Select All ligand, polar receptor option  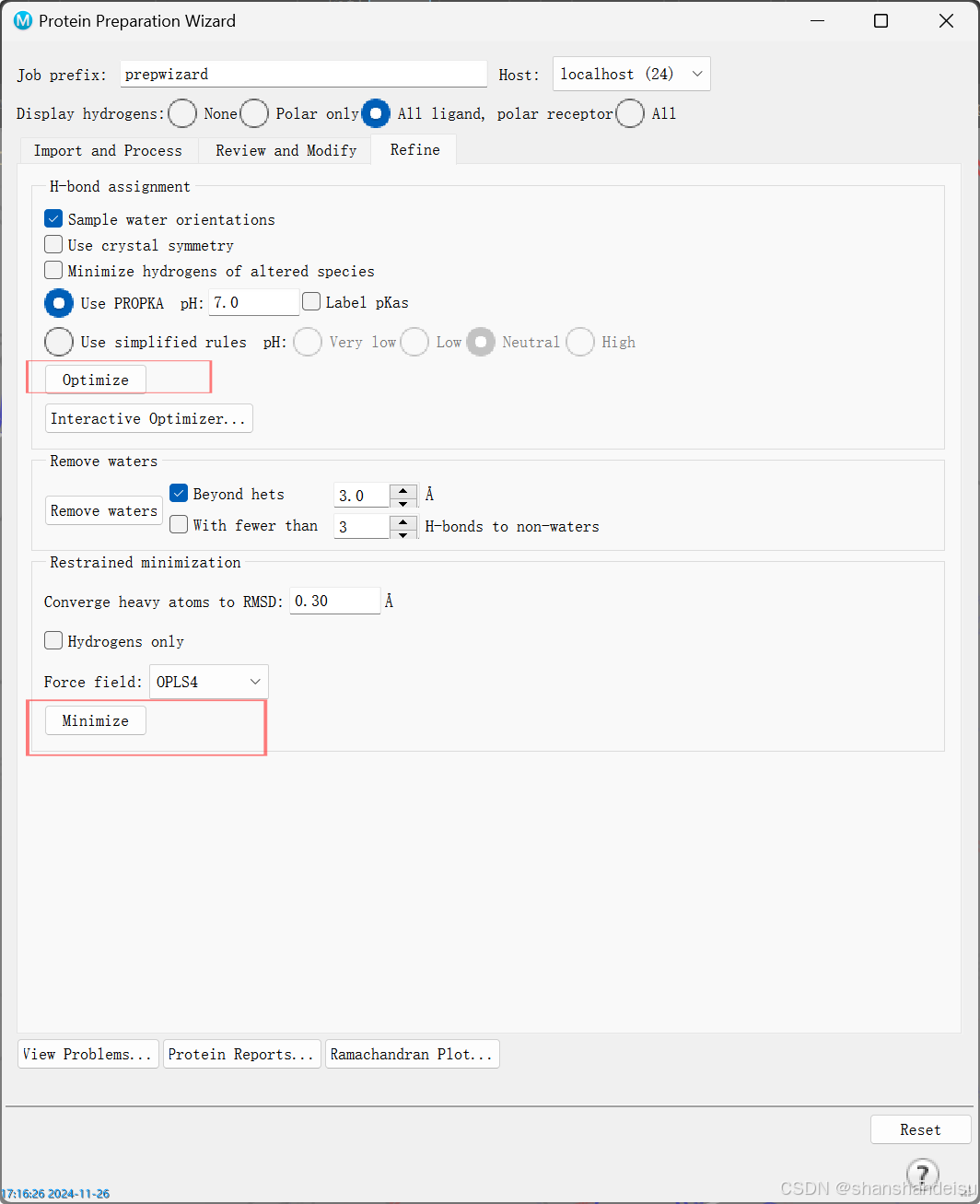[376, 113]
